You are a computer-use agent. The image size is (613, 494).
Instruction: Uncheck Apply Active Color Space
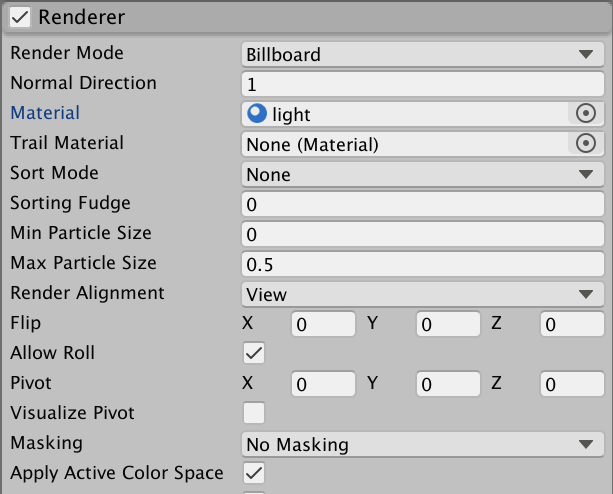(x=254, y=473)
